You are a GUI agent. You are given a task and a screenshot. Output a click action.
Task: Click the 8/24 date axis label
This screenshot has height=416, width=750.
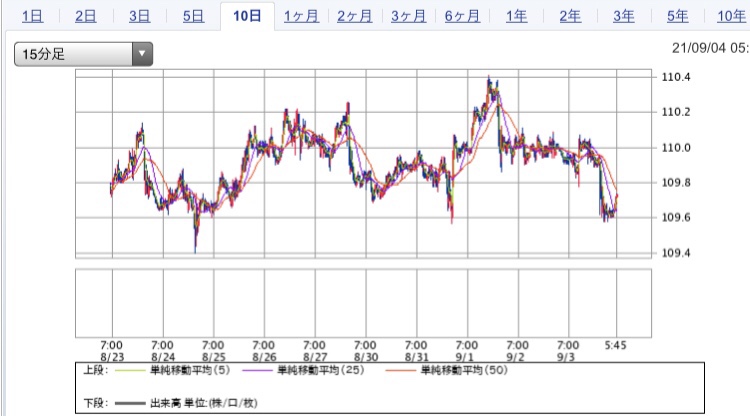163,357
